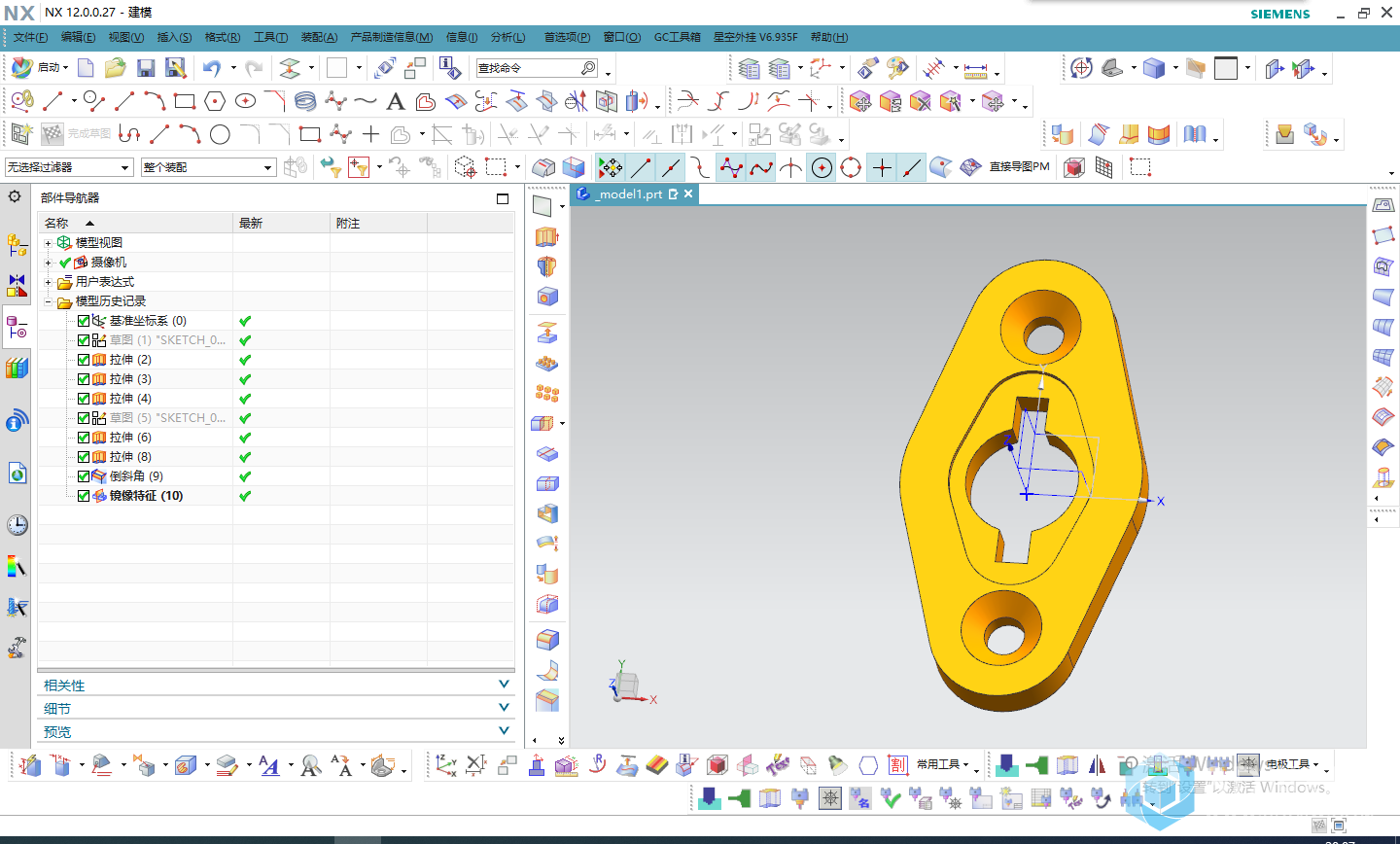Screen dimensions: 1400x844
Task: Click the New file icon
Action: point(86,68)
